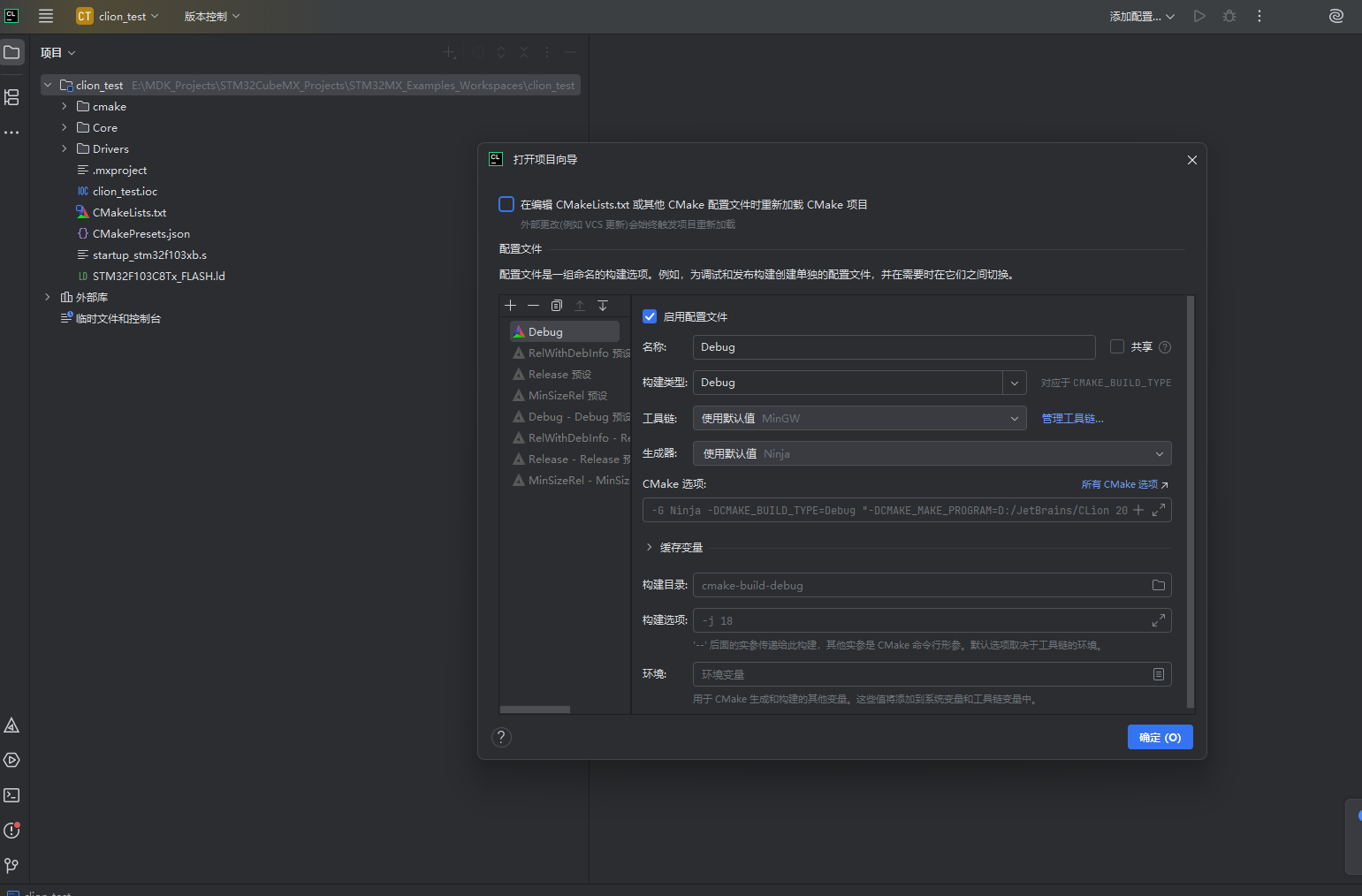Click the settings pane vertical scrollbar

point(1190,502)
